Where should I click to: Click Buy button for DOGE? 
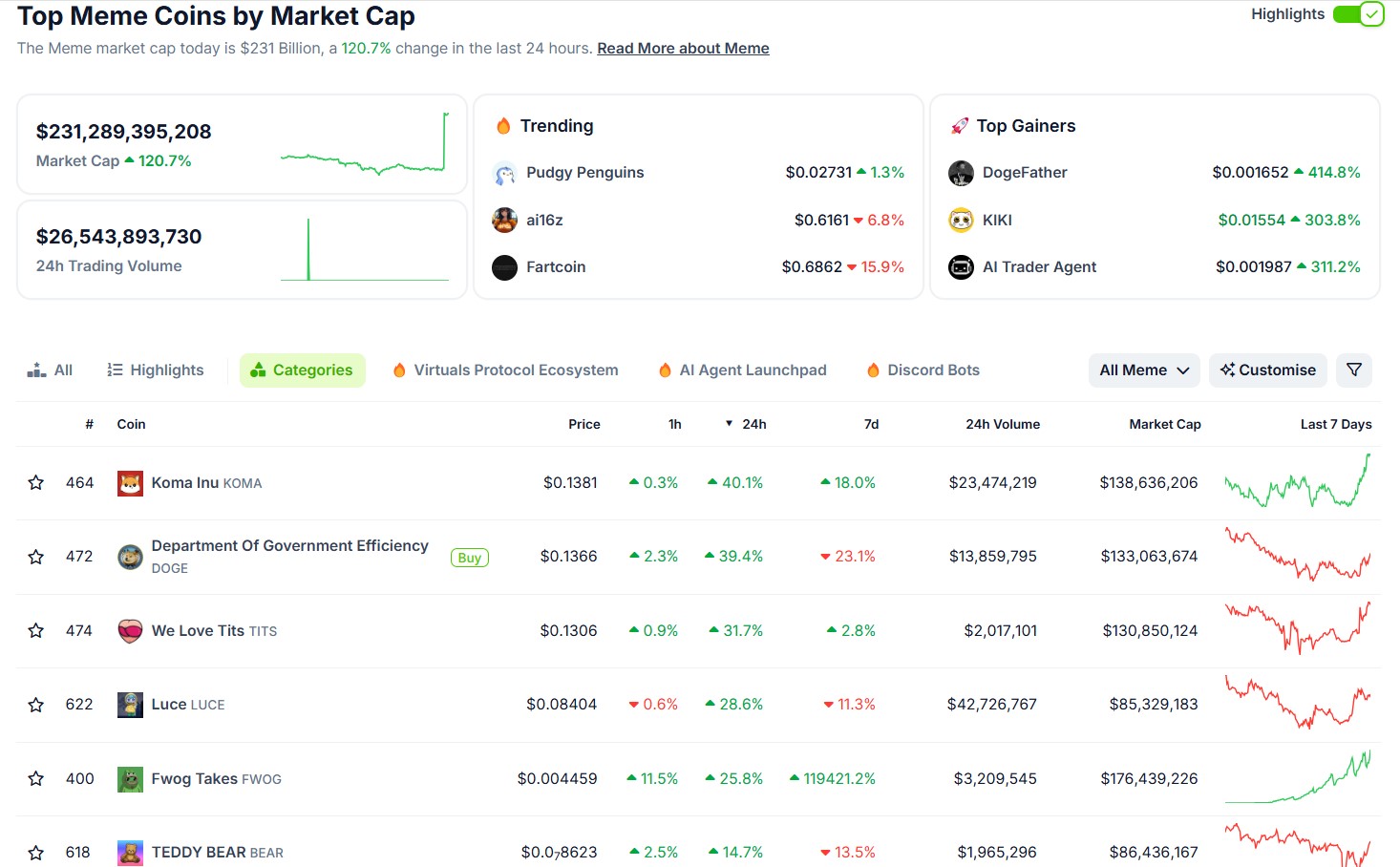pos(469,558)
